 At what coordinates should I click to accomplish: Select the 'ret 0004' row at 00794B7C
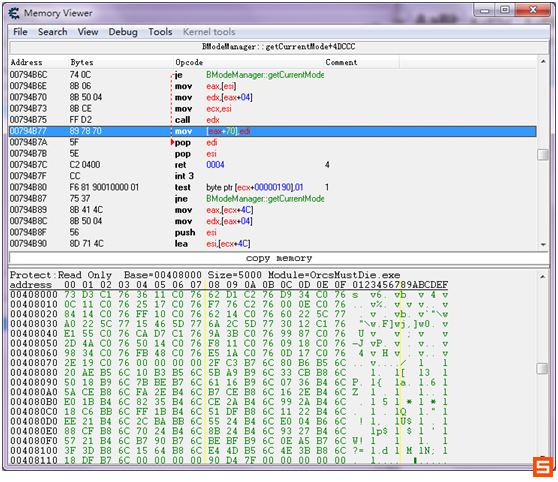[273, 165]
